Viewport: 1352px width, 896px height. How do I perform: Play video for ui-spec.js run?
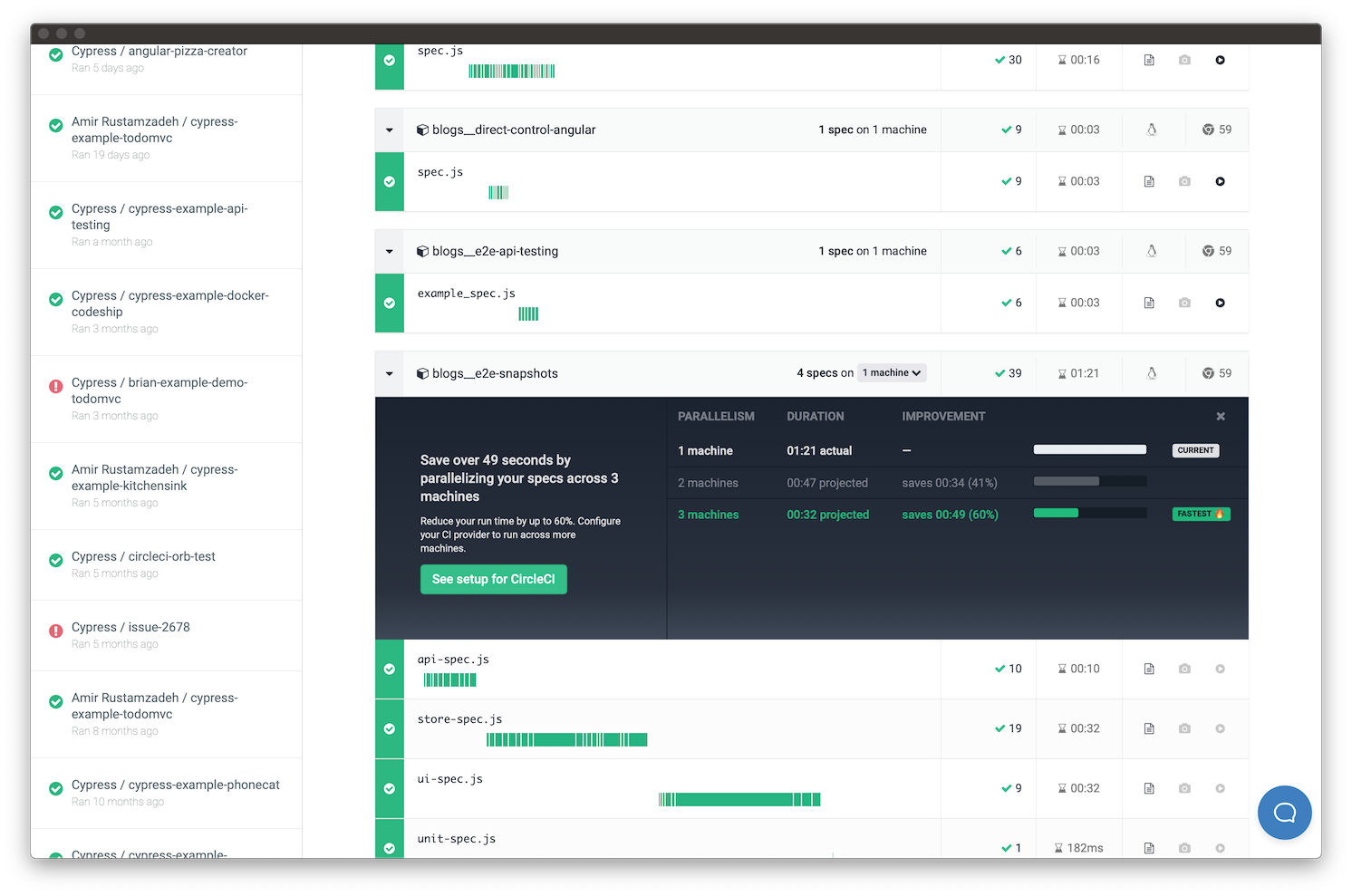pyautogui.click(x=1220, y=788)
